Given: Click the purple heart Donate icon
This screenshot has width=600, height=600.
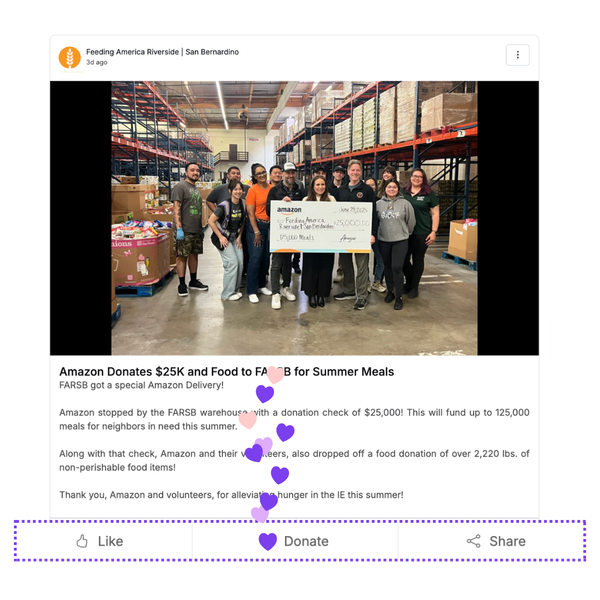Looking at the screenshot, I should pos(267,541).
